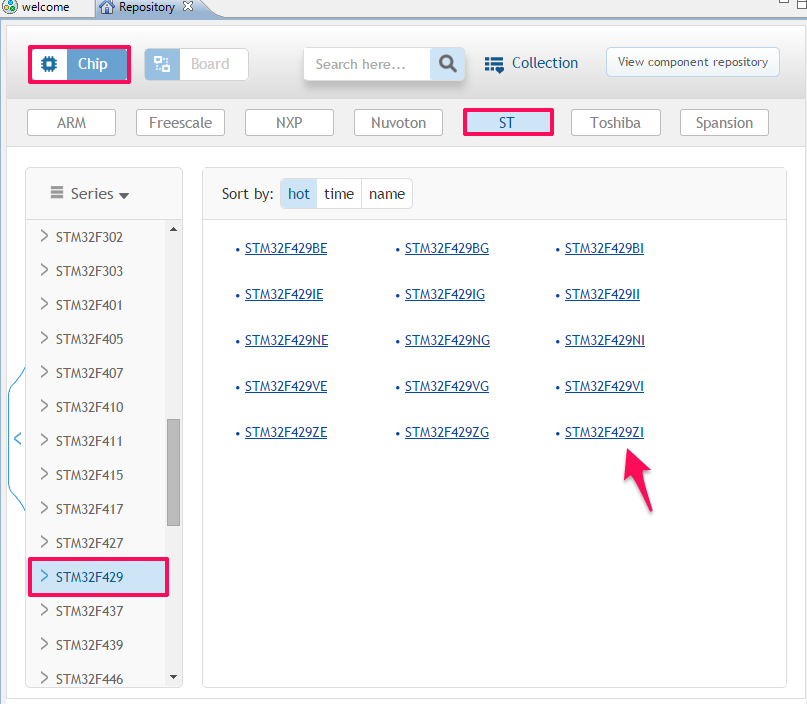Click the series list scroll-down arrow
807x704 pixels.
coord(173,677)
